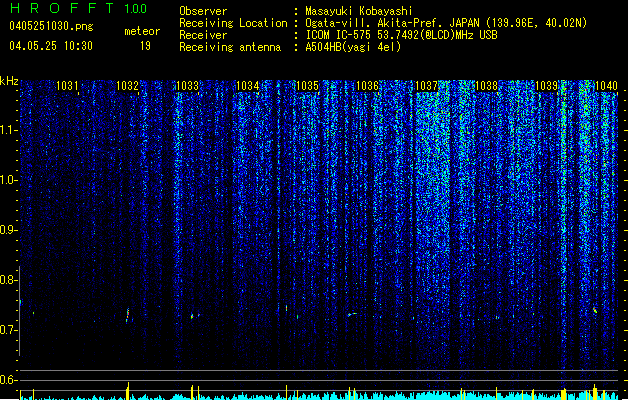Click the Receiving Location label
Screen dimensions: 629x400
click(x=233, y=23)
